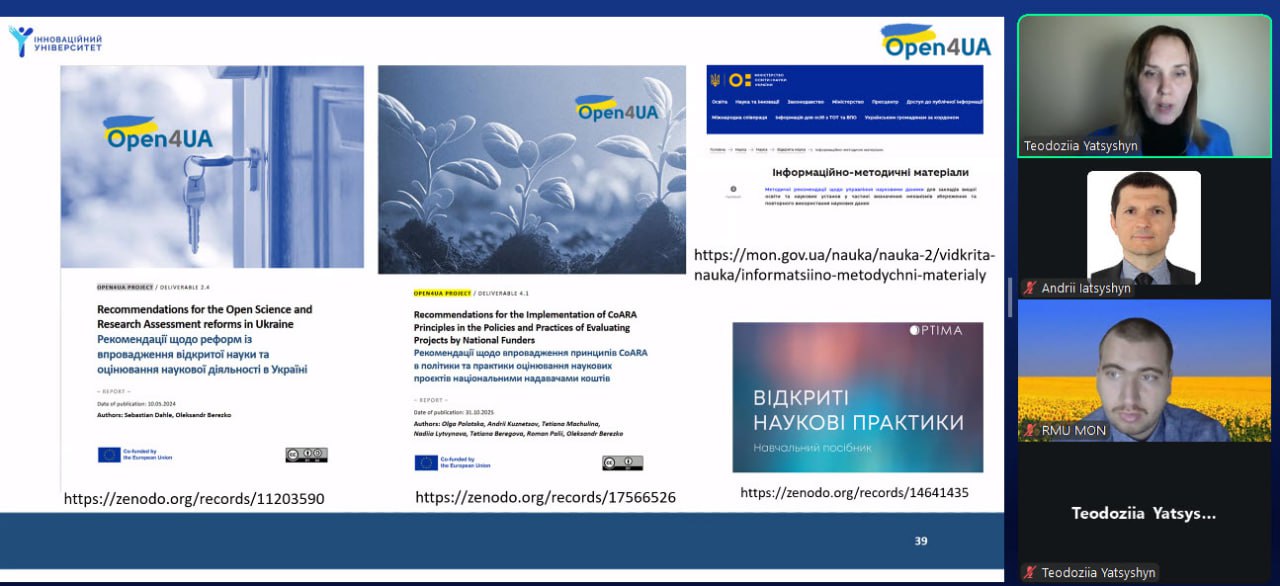Click the Ukrainian trident emblem in the ministry site header
This screenshot has width=1280, height=586.
pyautogui.click(x=715, y=80)
